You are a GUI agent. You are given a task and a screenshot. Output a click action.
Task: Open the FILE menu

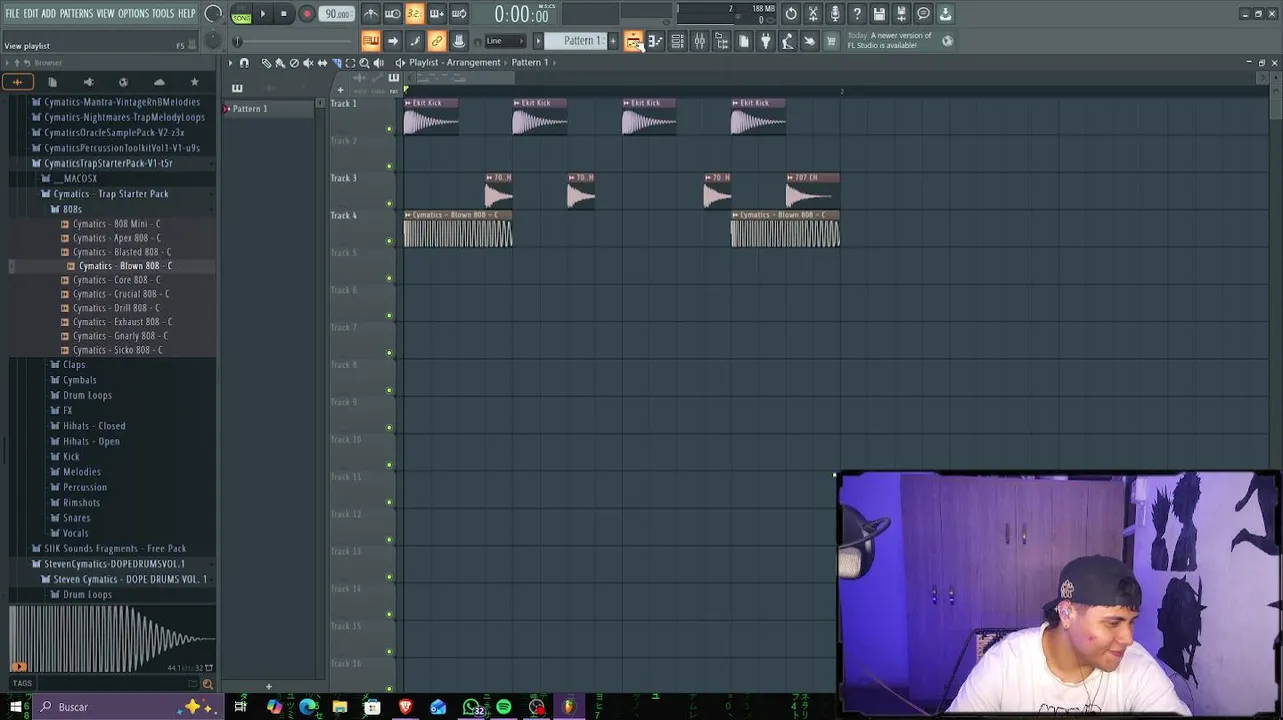(13, 14)
